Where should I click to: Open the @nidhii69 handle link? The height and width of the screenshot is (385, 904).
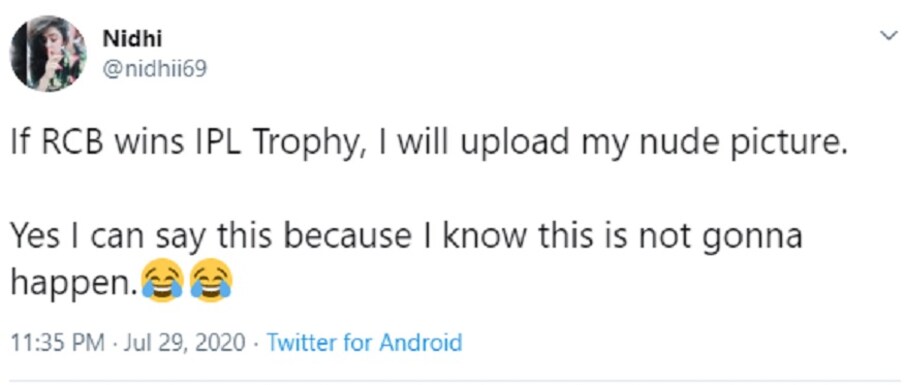click(x=154, y=69)
